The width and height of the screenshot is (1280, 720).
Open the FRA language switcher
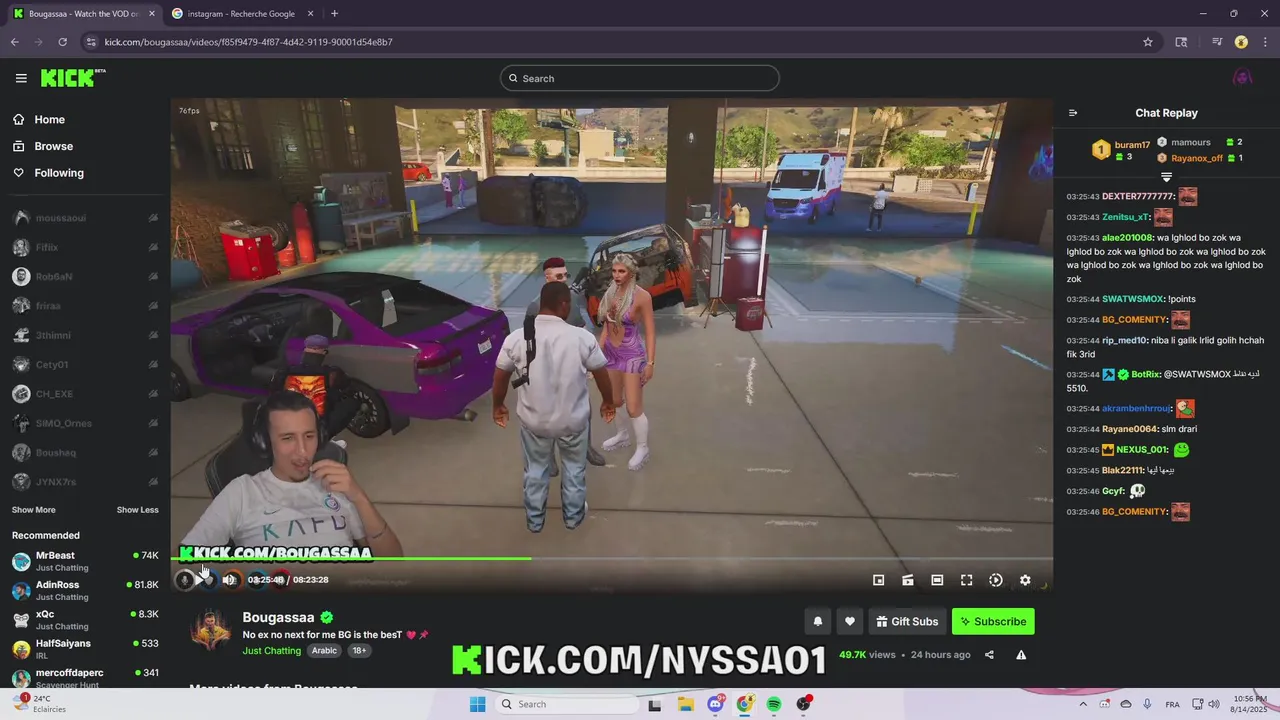[1172, 704]
